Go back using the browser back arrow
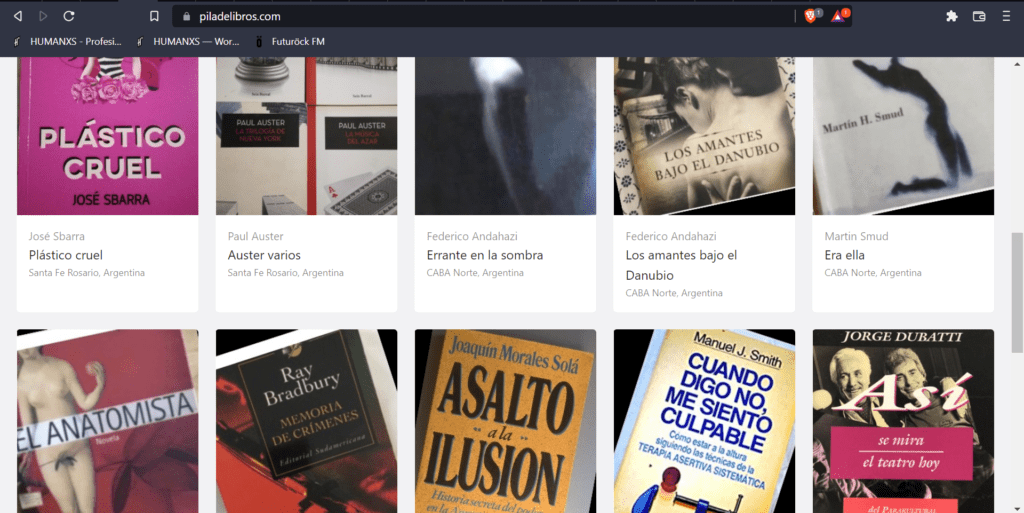Screen dimensions: 1024x513 click(x=18, y=16)
